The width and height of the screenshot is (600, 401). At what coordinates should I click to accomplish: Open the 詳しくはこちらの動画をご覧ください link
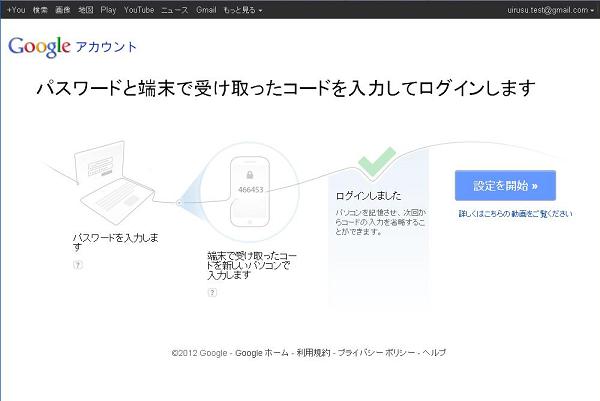(x=515, y=214)
